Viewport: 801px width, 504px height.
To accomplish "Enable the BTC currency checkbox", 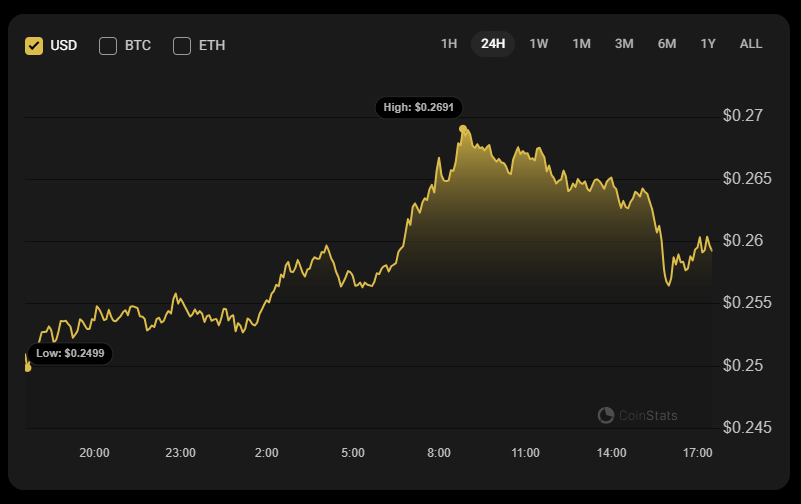I will pos(108,45).
